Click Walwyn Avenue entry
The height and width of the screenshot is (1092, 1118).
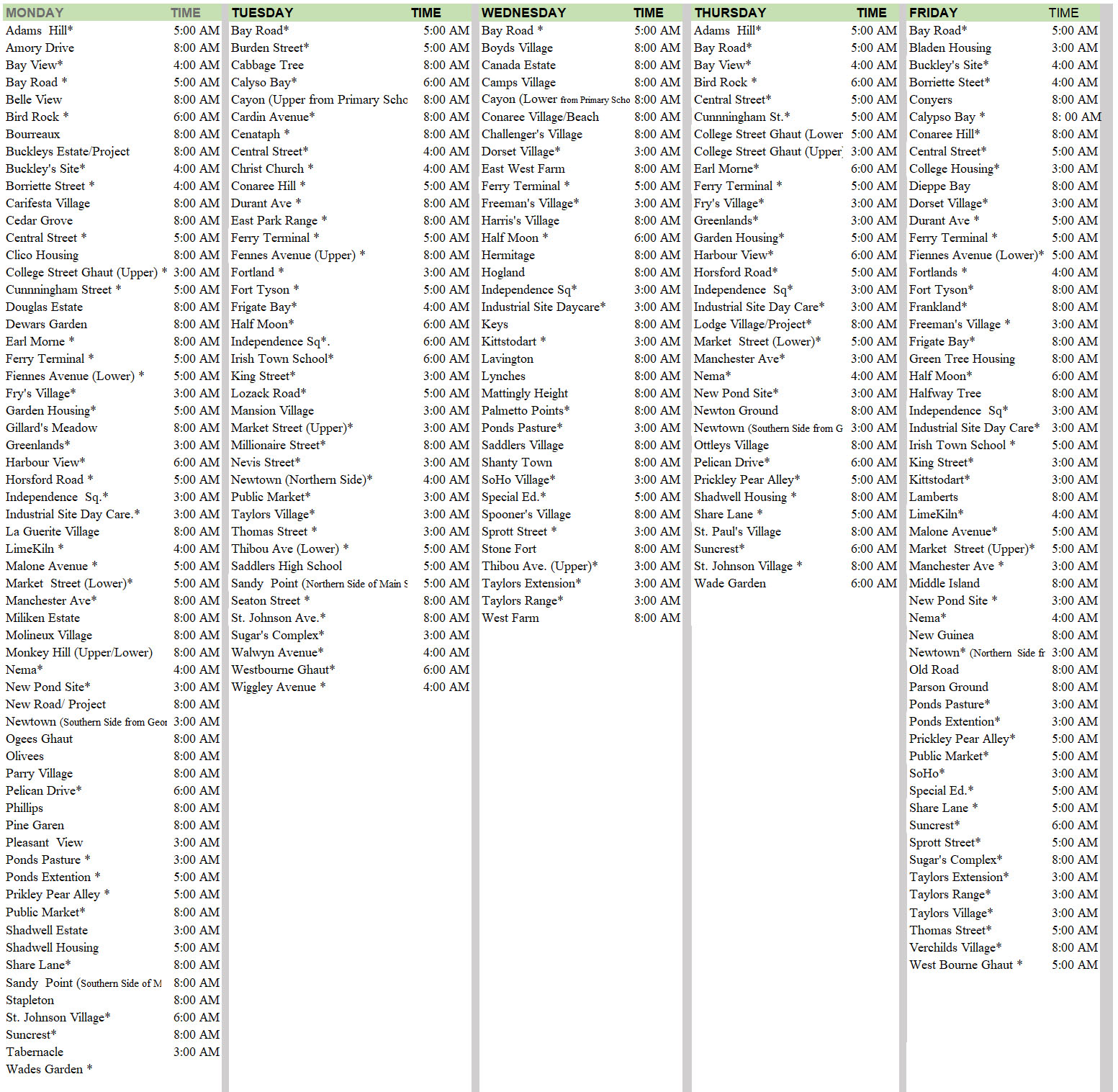(x=278, y=652)
